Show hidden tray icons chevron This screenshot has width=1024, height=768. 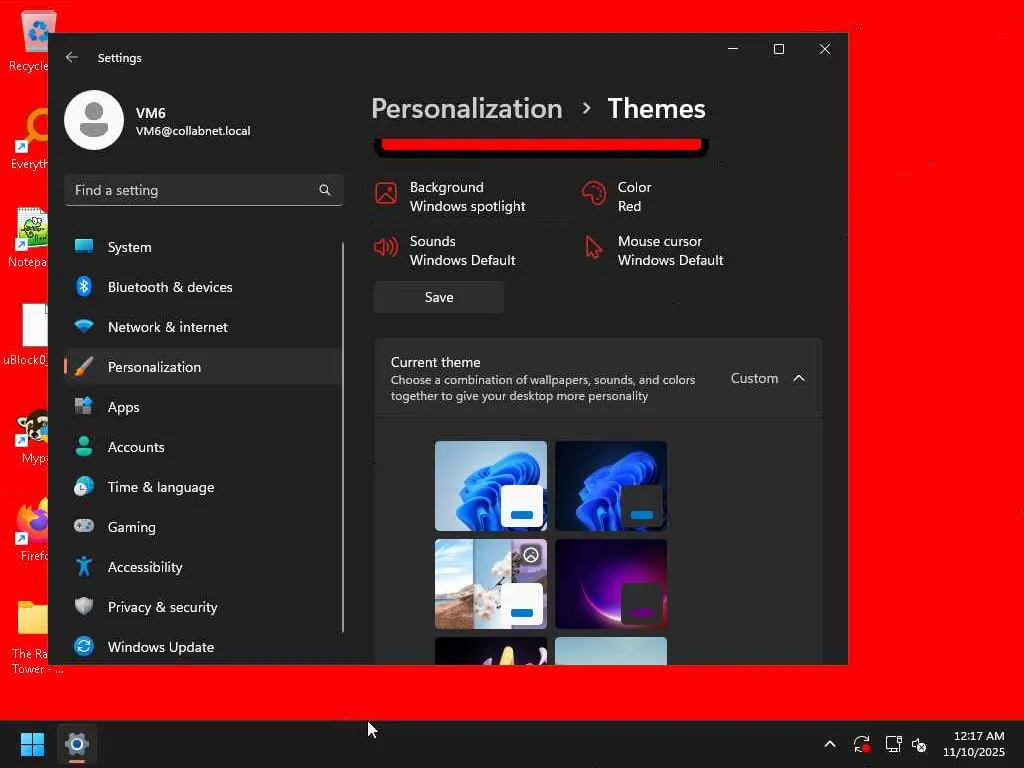pos(830,744)
